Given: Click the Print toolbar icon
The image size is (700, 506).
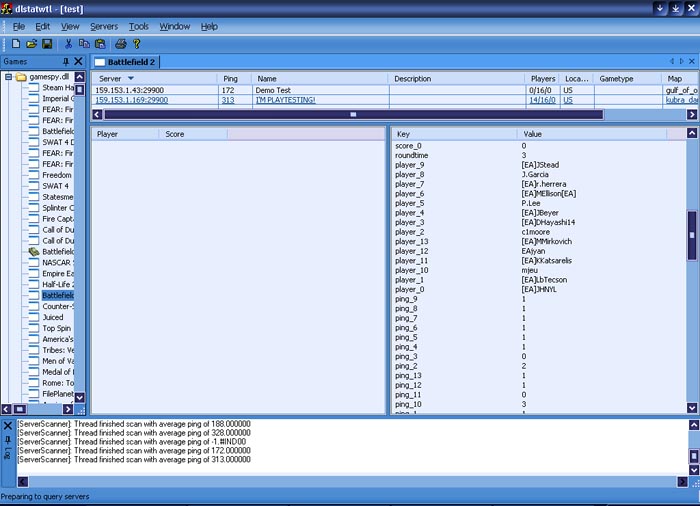Looking at the screenshot, I should 121,44.
